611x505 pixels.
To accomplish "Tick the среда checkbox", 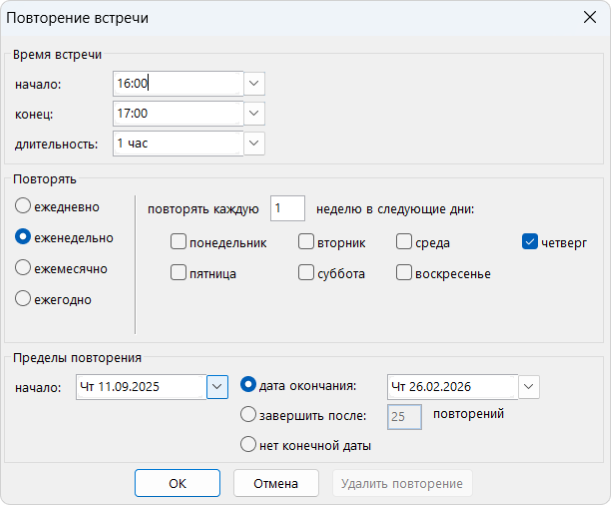I will click(x=405, y=242).
